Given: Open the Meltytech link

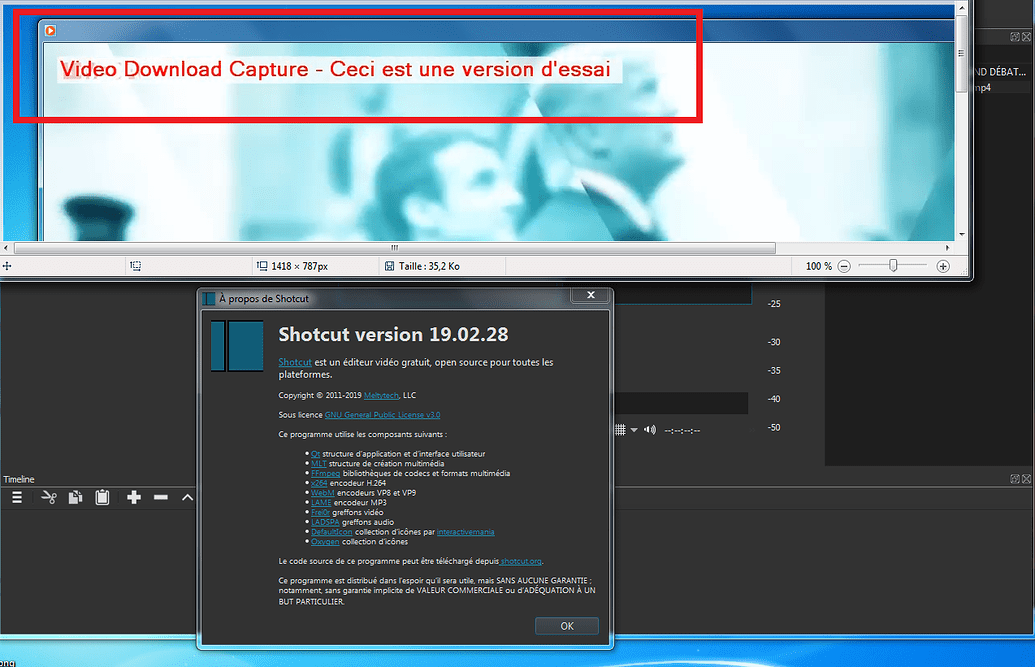Looking at the screenshot, I should 382,395.
